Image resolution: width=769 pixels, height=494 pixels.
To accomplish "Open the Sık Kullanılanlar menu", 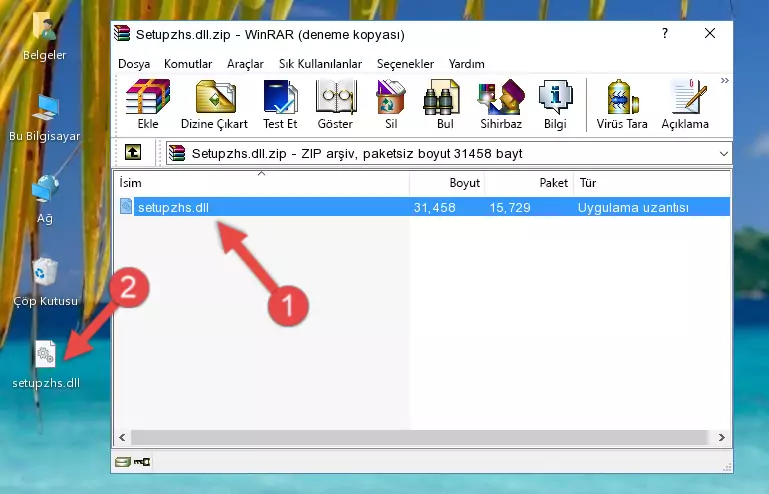I will coord(320,64).
